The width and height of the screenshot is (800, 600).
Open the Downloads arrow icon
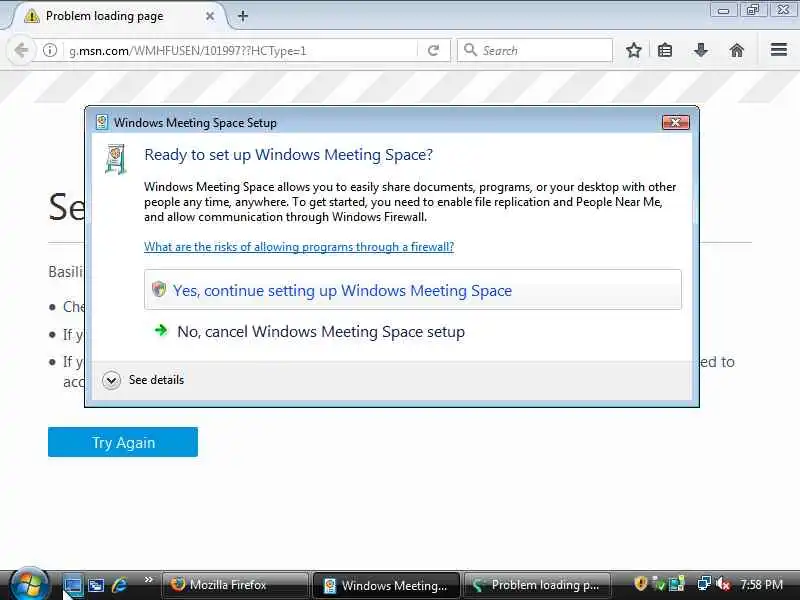pyautogui.click(x=701, y=51)
